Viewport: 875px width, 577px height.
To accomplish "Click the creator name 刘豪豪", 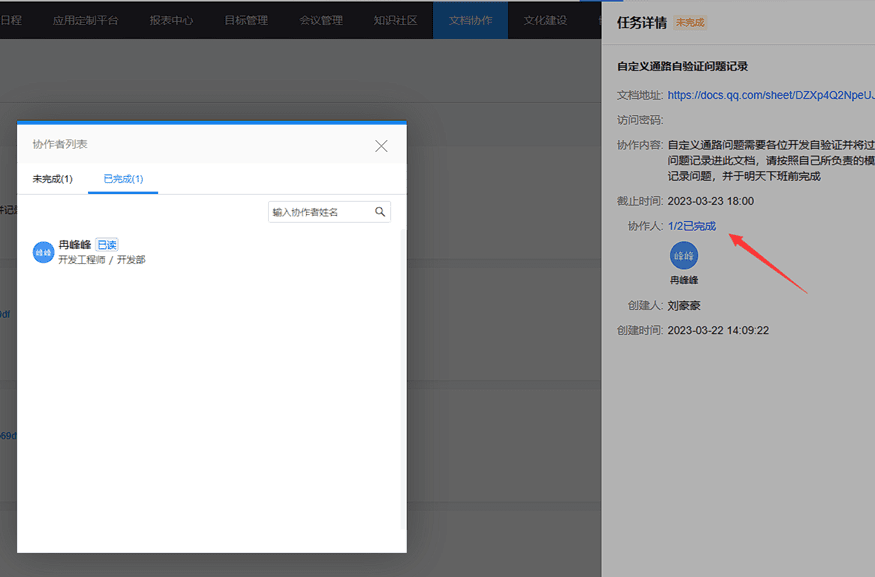I will pyautogui.click(x=684, y=306).
